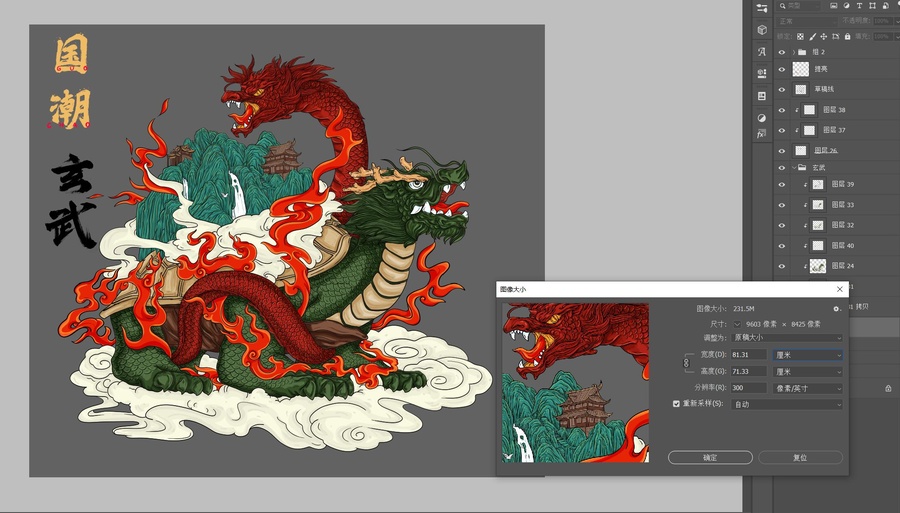Screen dimensions: 900x513
Task: Click the layer search magnifier icon
Action: (x=782, y=6)
